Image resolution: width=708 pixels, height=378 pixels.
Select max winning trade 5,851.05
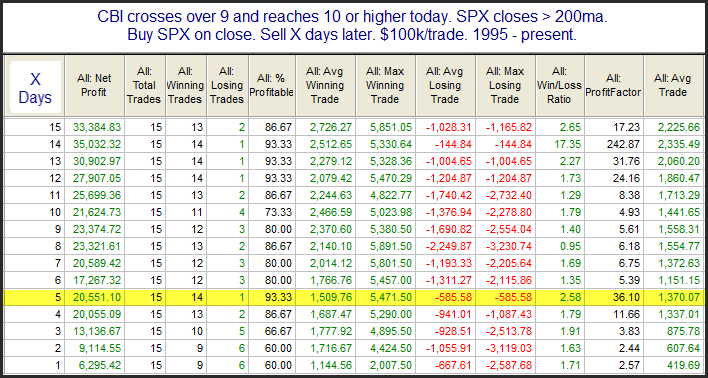pyautogui.click(x=391, y=127)
